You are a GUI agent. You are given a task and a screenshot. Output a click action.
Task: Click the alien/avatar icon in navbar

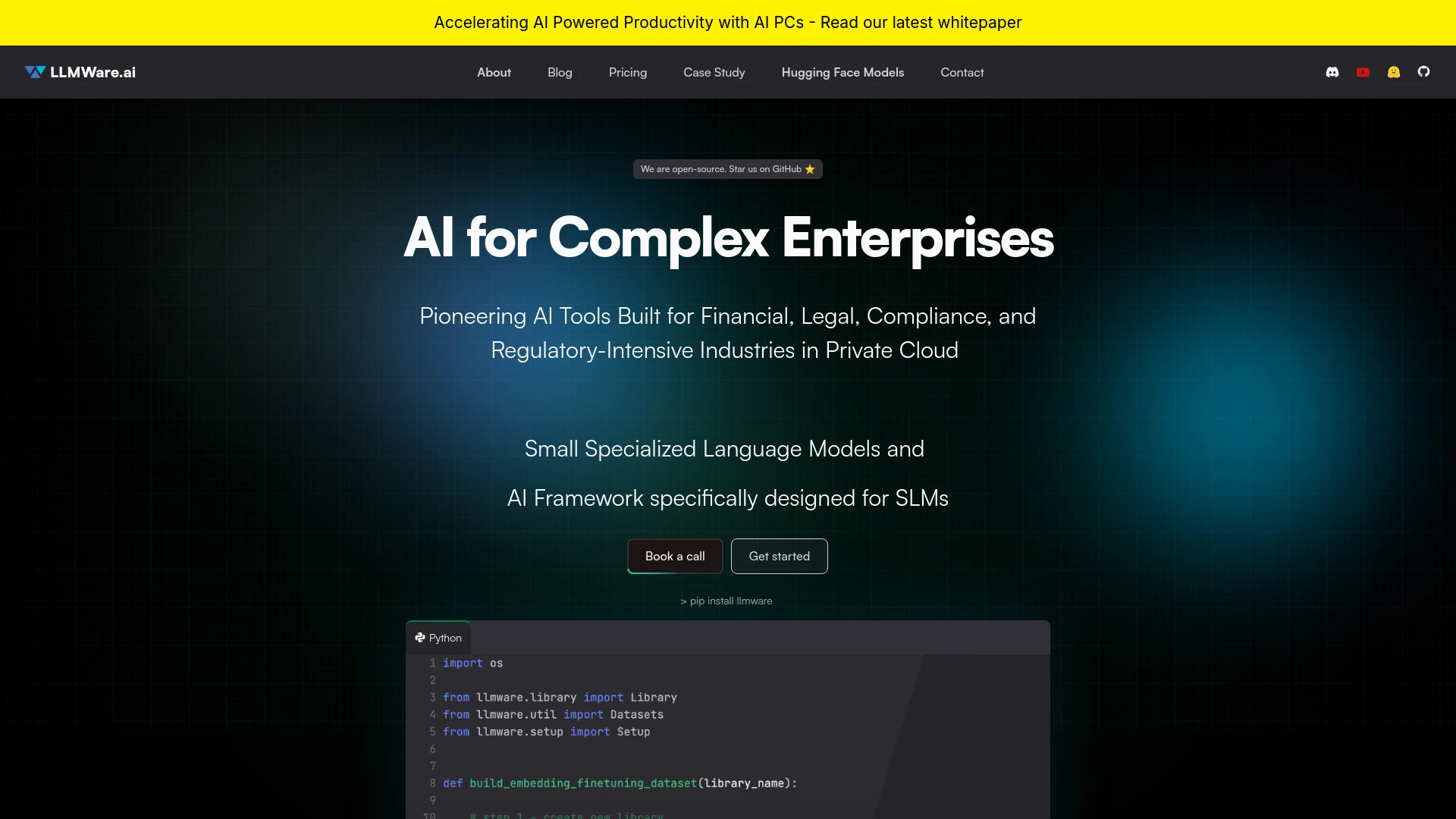(1394, 72)
